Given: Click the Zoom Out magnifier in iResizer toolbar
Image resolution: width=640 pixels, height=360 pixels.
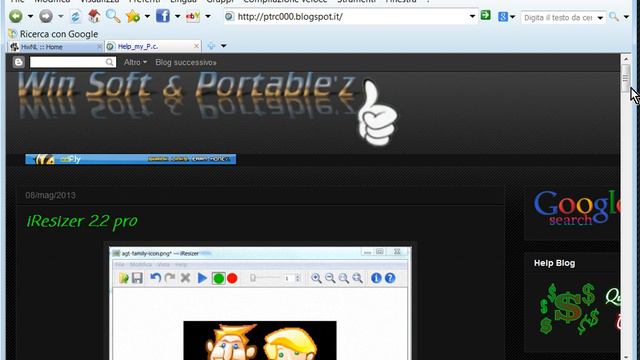Looking at the screenshot, I should tap(330, 278).
